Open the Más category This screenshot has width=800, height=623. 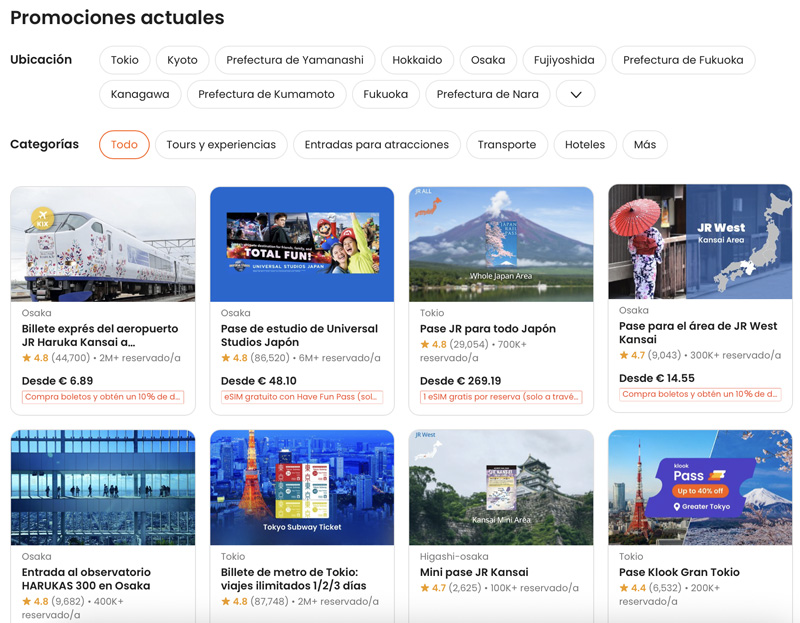645,145
